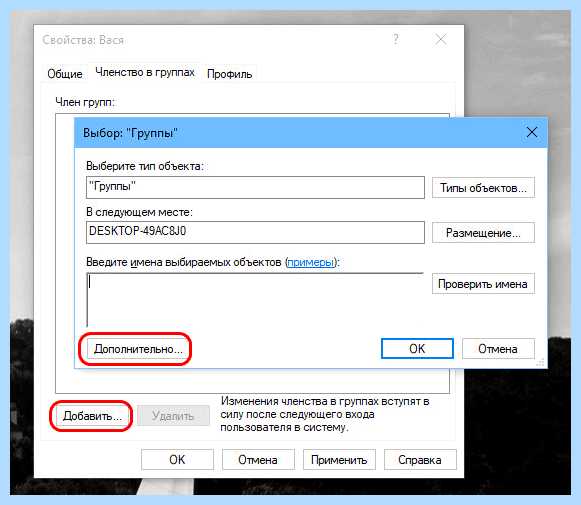Click the location field DESKTOP-49AC8J0
The width and height of the screenshot is (581, 505).
click(255, 232)
